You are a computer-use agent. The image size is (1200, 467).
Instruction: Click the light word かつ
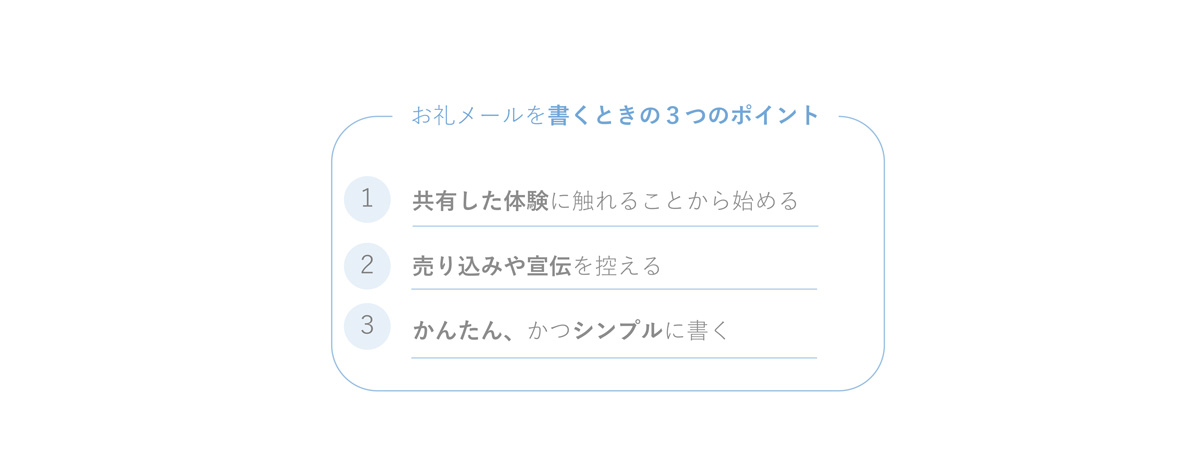(x=549, y=330)
